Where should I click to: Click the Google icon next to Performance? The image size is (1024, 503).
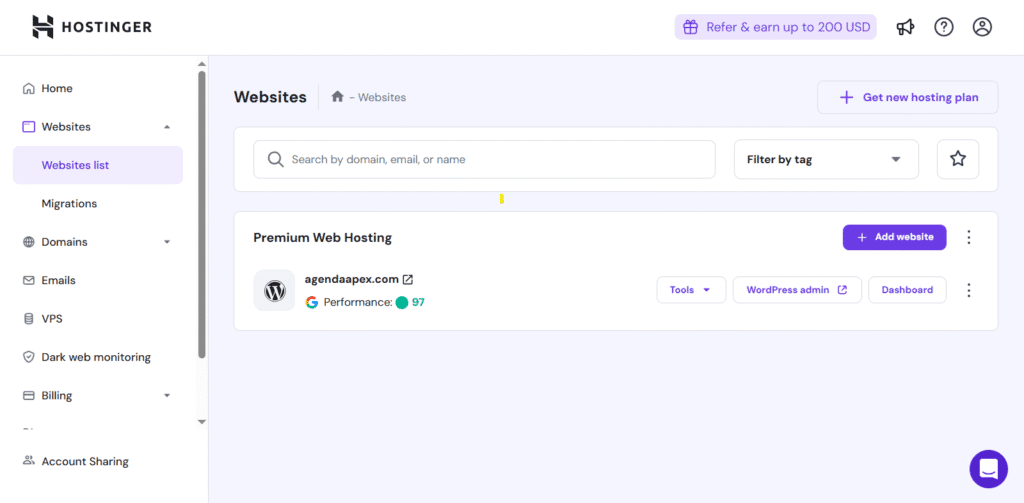point(312,302)
